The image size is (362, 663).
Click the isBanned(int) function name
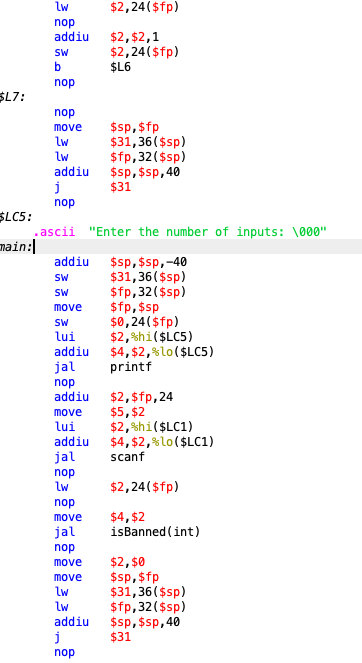point(155,532)
